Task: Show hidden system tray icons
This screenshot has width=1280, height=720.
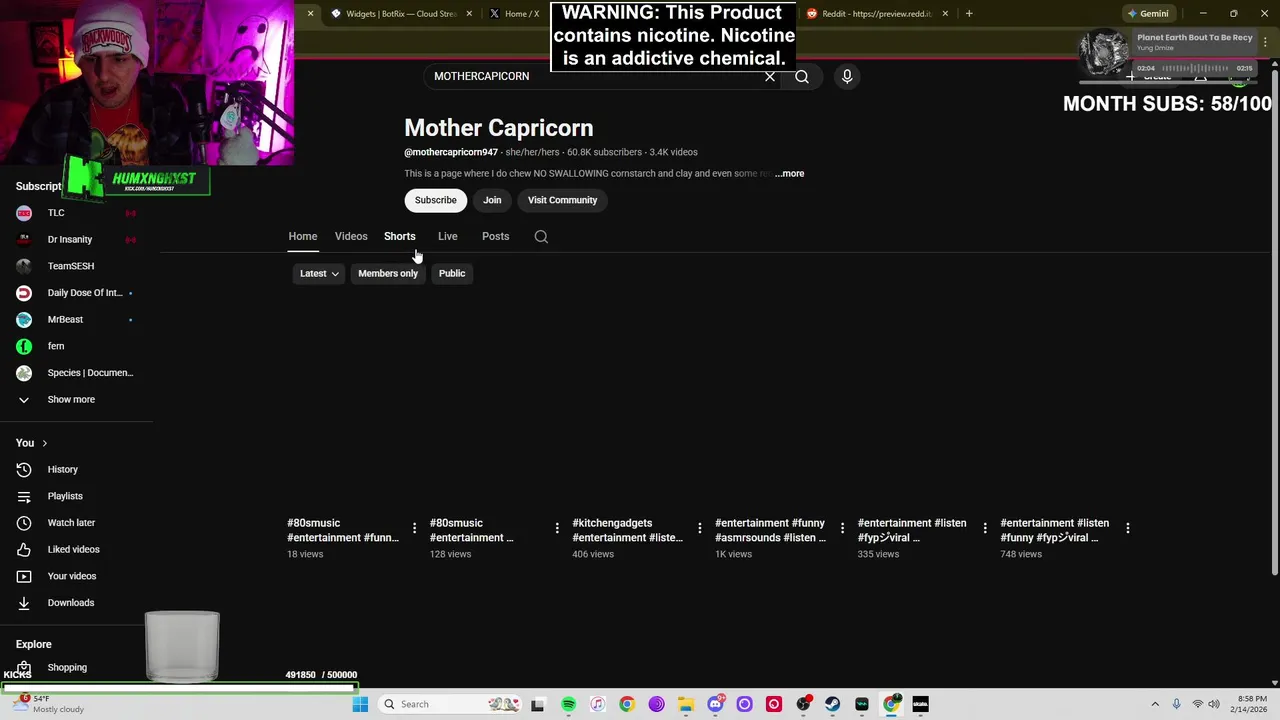Action: [x=1155, y=704]
